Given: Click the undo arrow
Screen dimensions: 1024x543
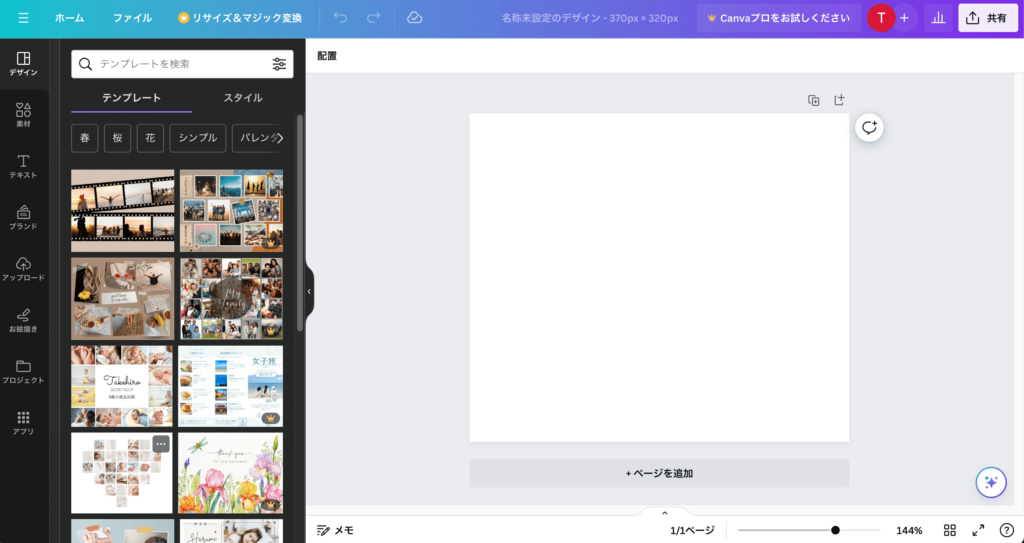Looking at the screenshot, I should pos(340,18).
